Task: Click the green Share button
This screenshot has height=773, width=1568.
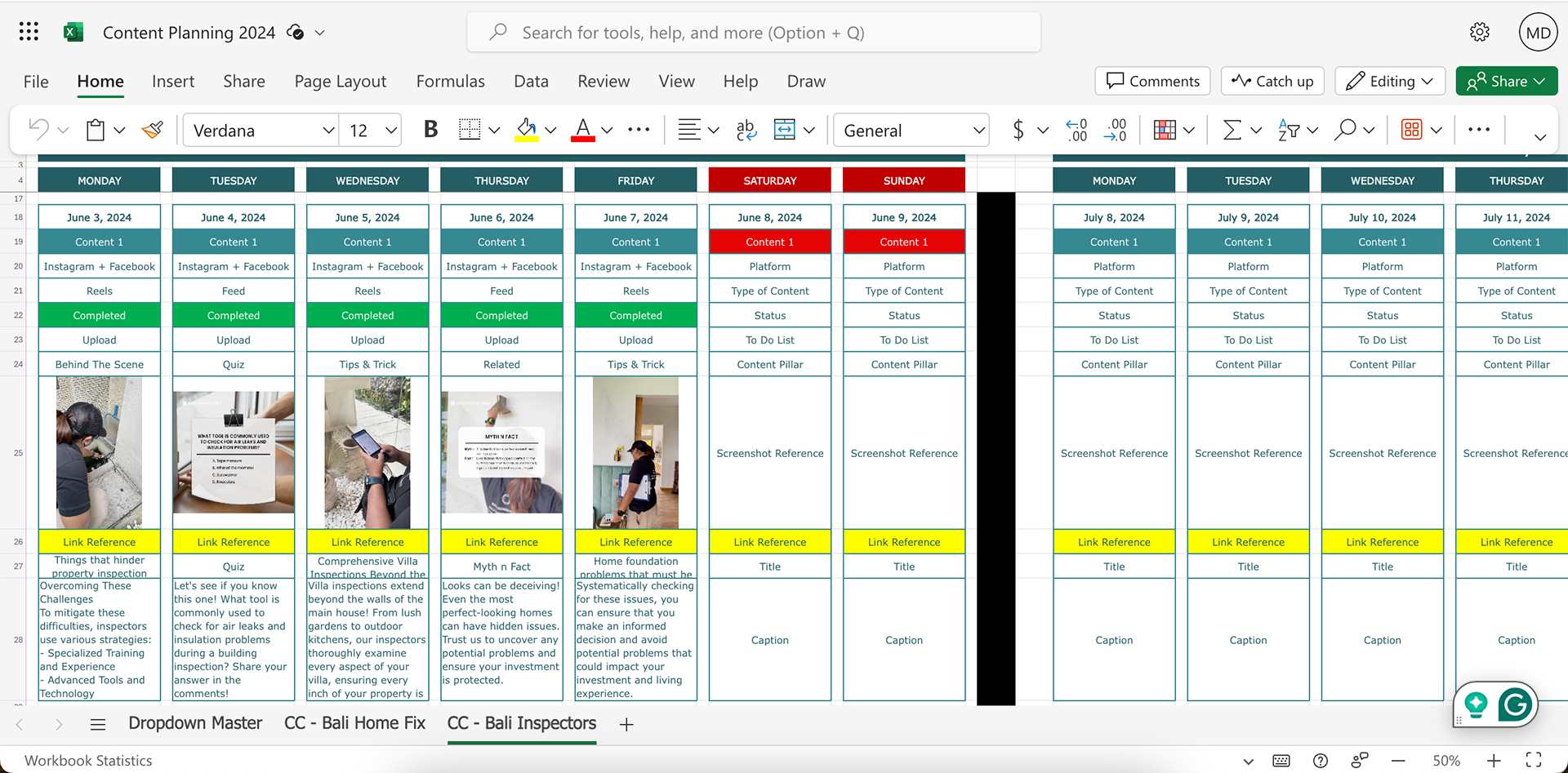Action: tap(1506, 81)
